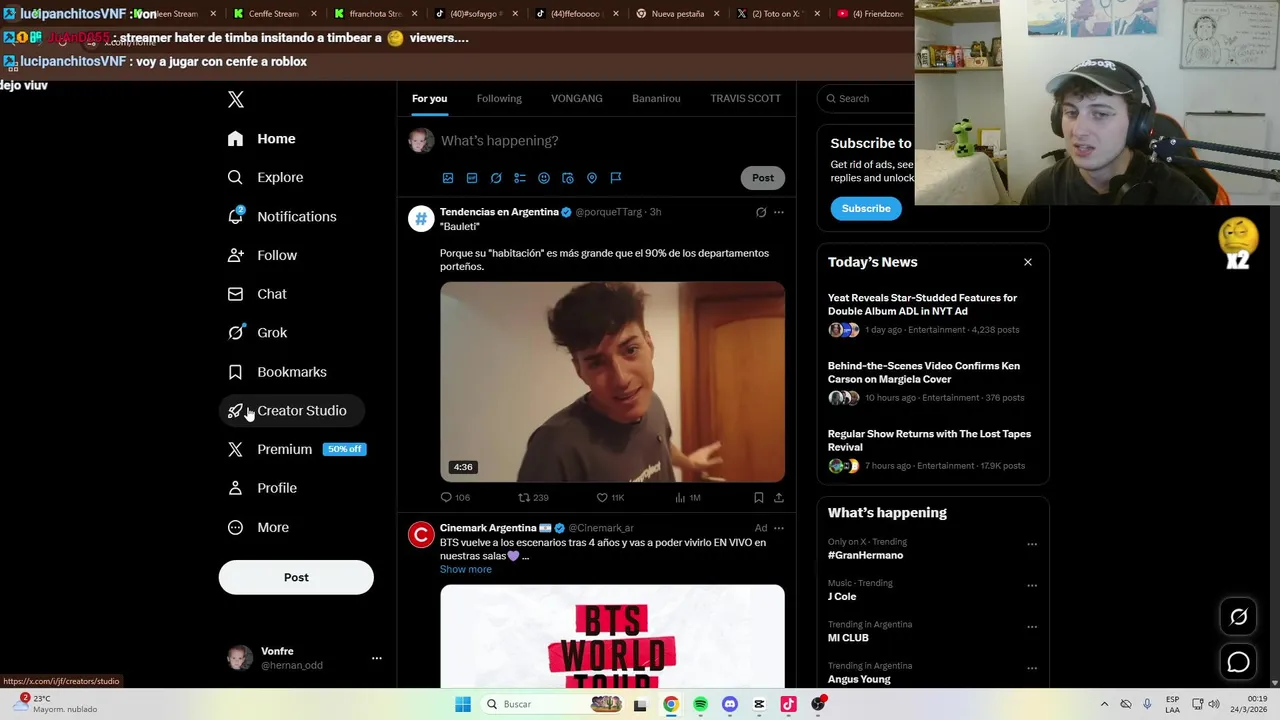Open more options for Angus Young trend
Viewport: 1280px width, 720px height.
[x=1032, y=668]
